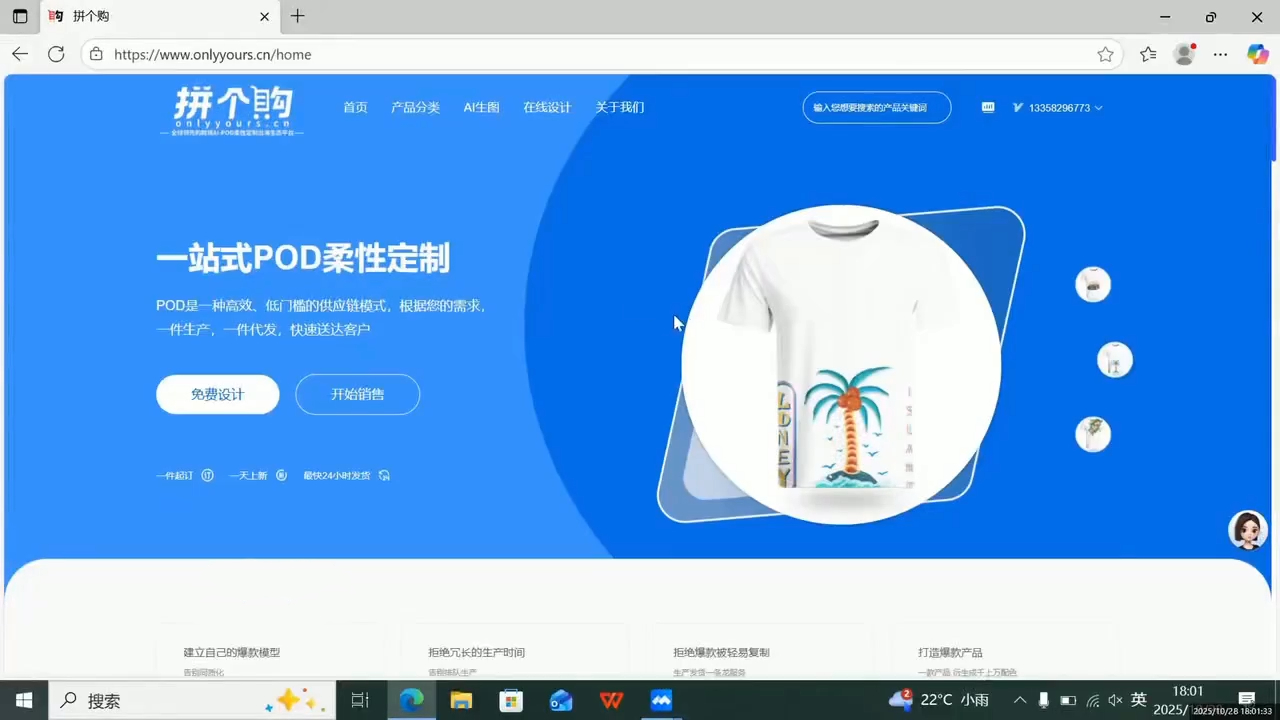Open Microsoft Store from the taskbar

(x=511, y=700)
